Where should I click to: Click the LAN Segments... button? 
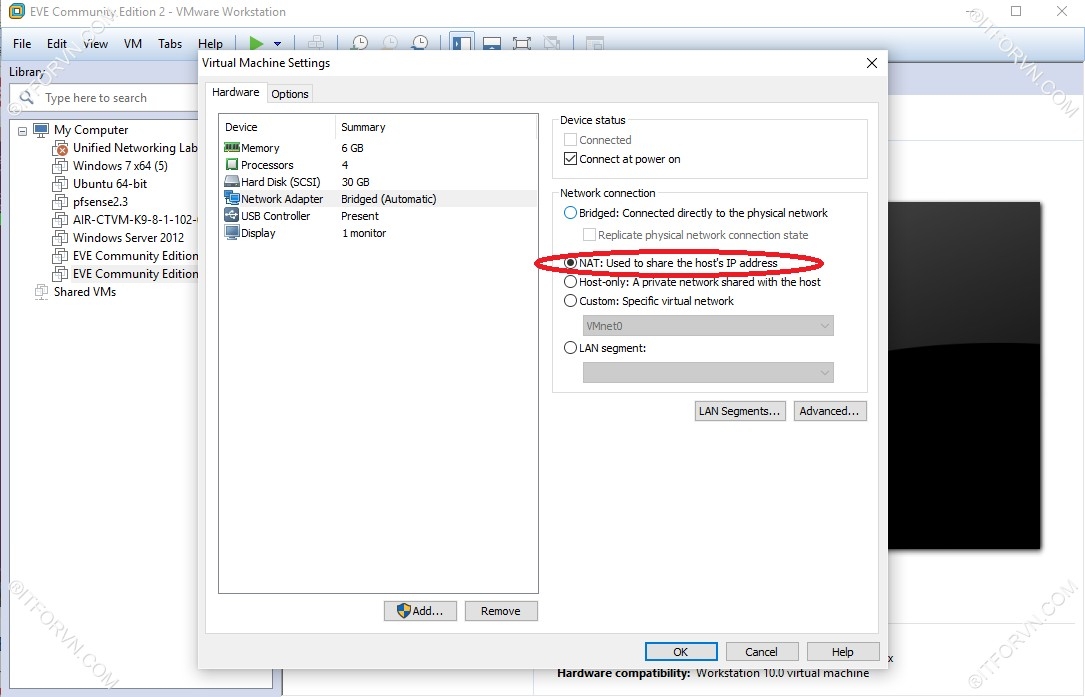(739, 411)
